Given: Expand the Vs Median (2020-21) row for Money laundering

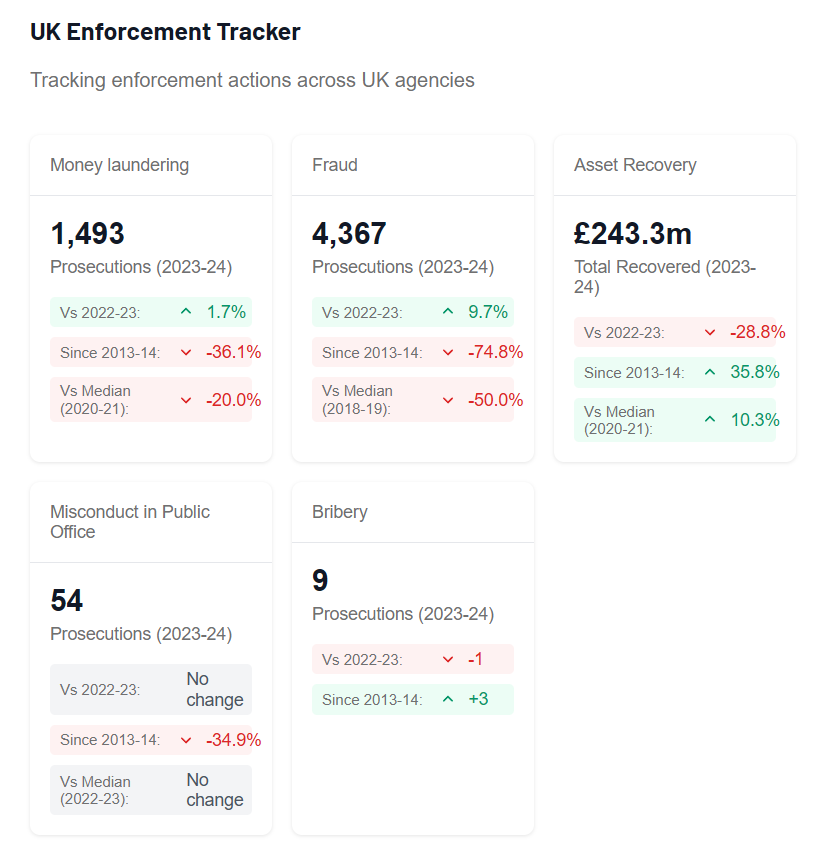Looking at the screenshot, I should 150,398.
